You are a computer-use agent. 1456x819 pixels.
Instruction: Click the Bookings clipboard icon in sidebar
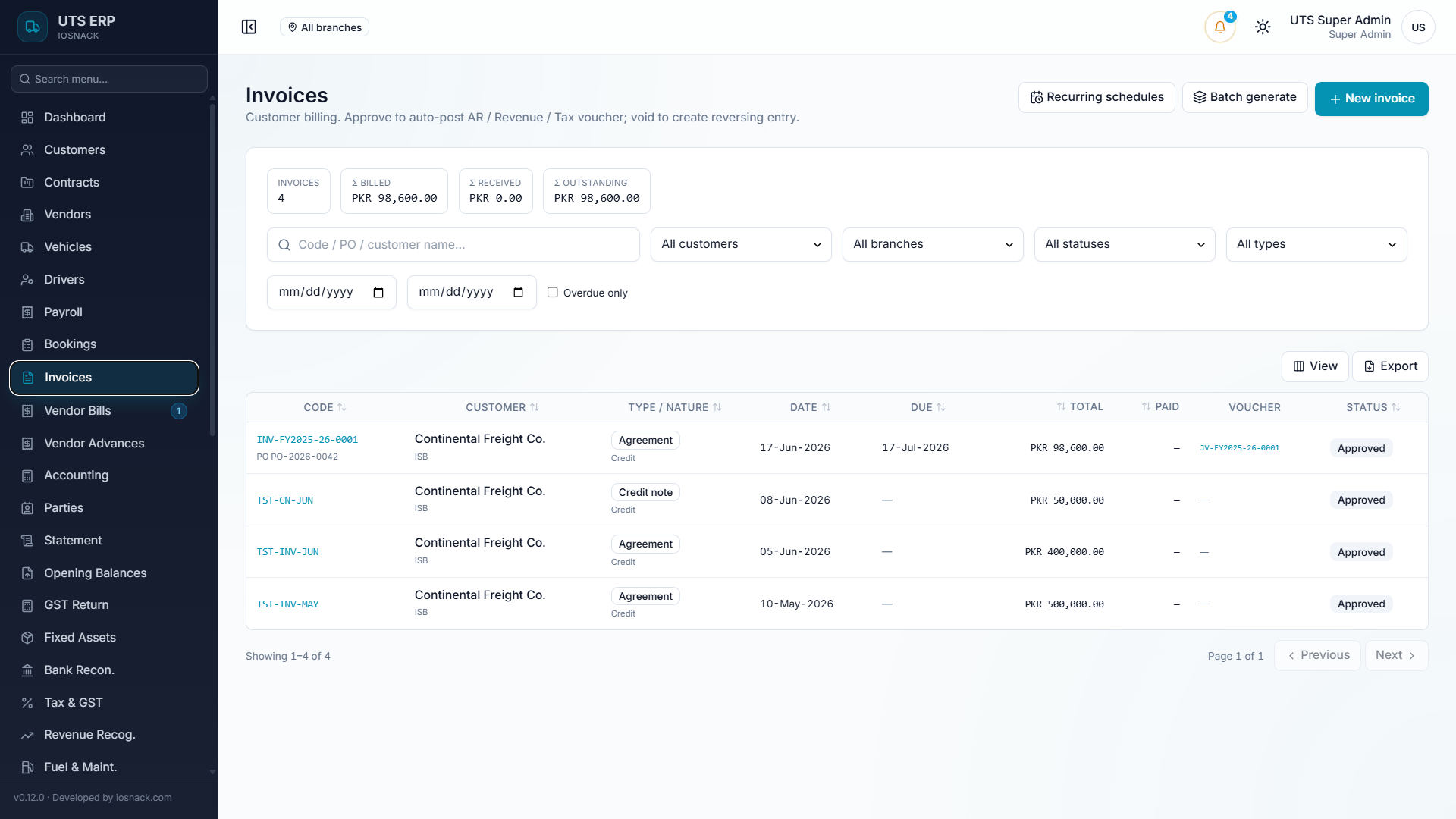point(27,345)
